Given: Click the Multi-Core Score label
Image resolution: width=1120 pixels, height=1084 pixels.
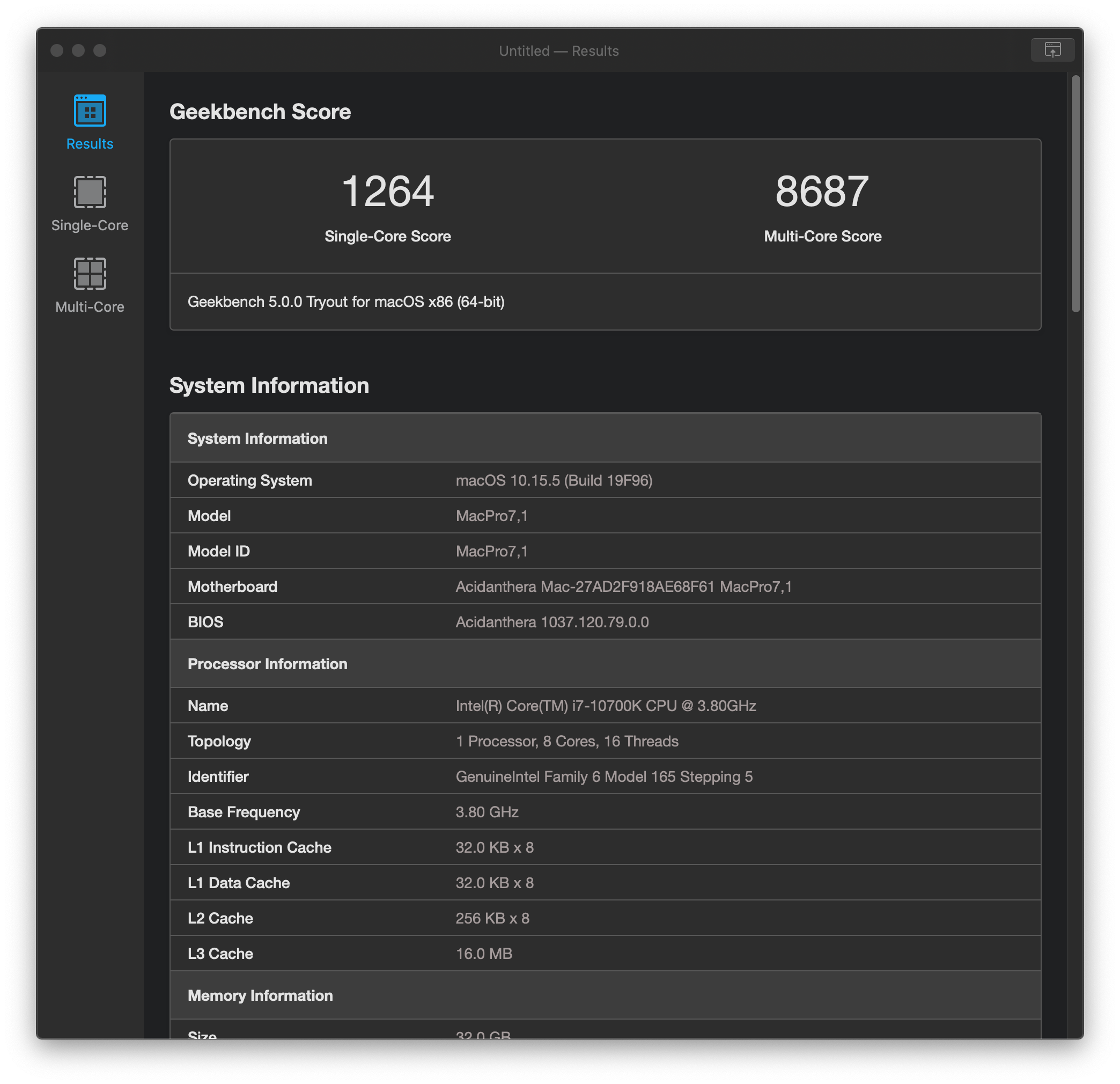Looking at the screenshot, I should (x=822, y=236).
